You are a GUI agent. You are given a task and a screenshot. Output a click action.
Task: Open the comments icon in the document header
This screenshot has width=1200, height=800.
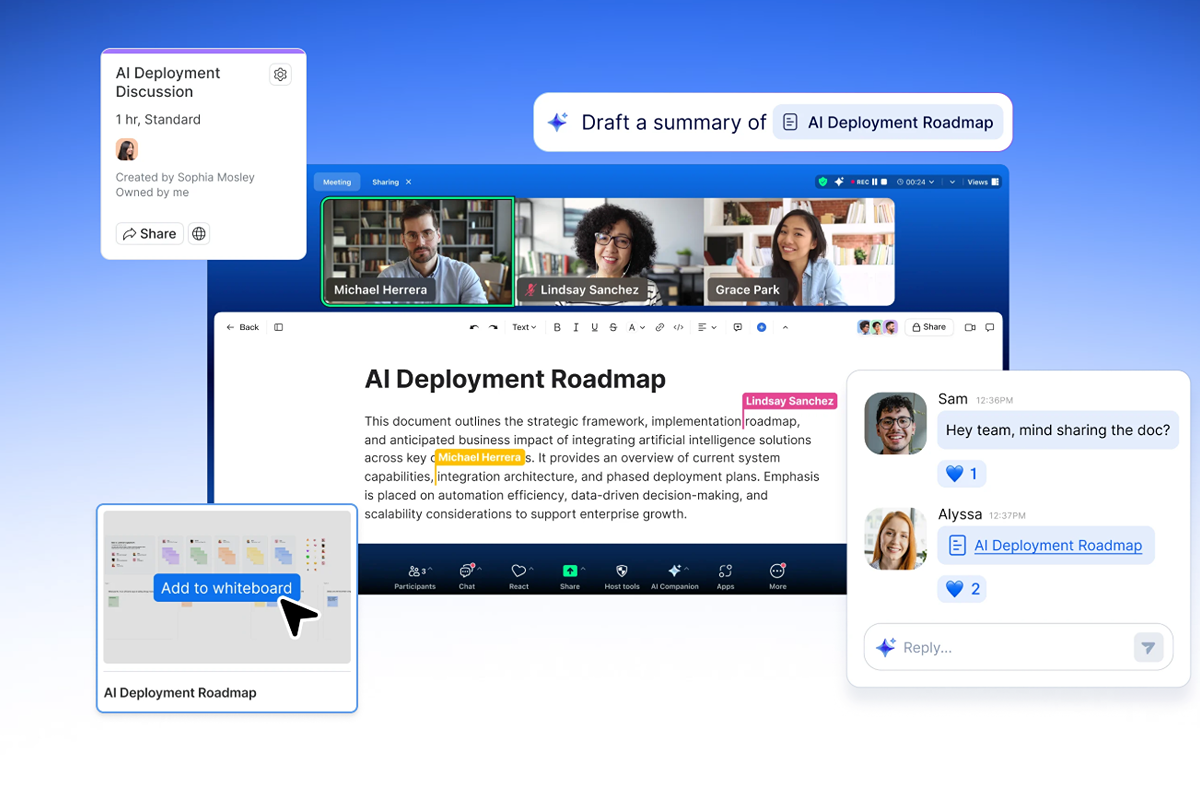(990, 327)
